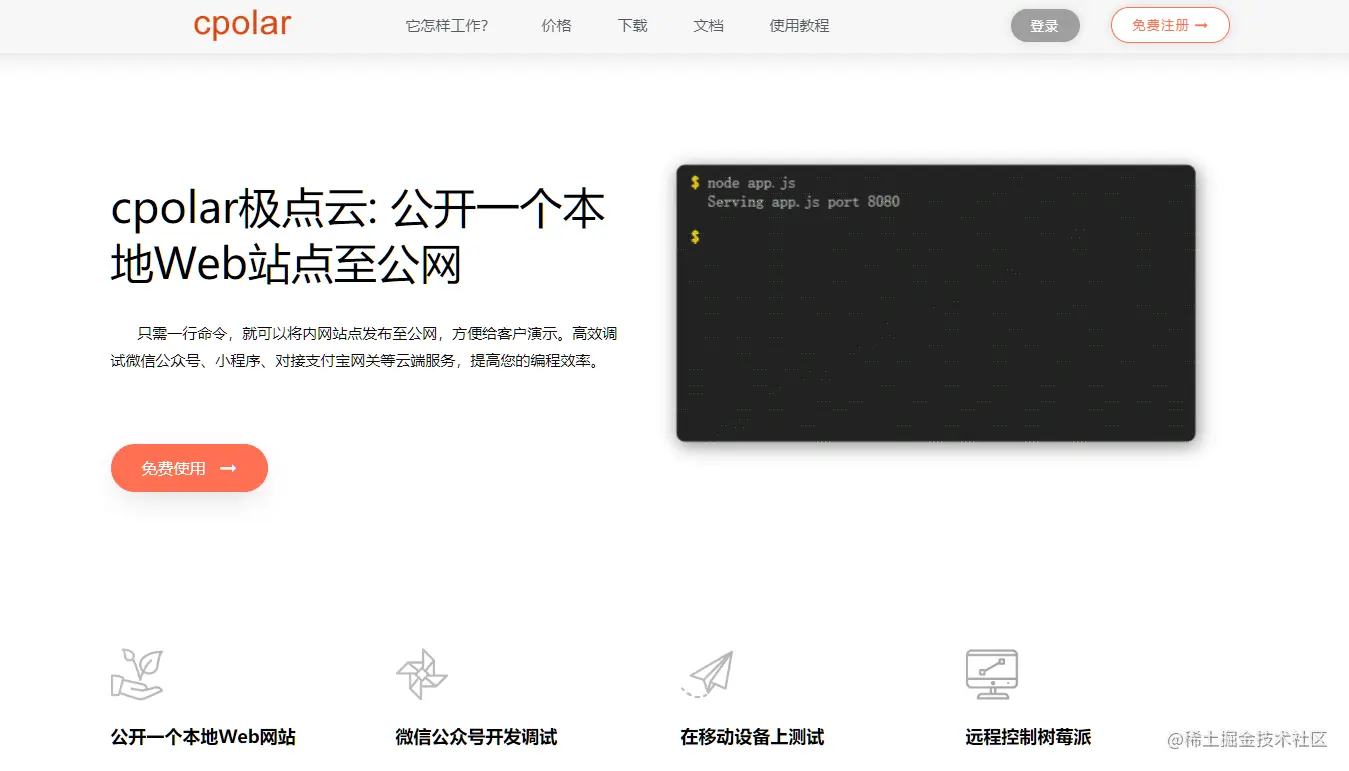Click the arrow icon inside 免费使用 button
The image size is (1349, 771).
[x=229, y=468]
